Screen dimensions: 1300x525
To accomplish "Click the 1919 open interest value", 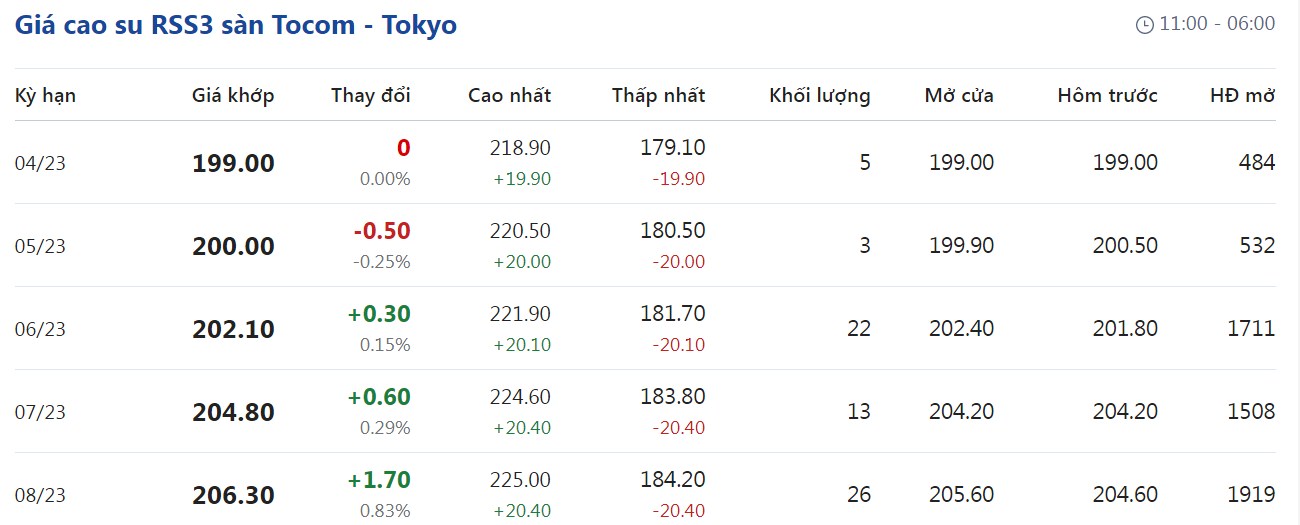I will [1255, 494].
